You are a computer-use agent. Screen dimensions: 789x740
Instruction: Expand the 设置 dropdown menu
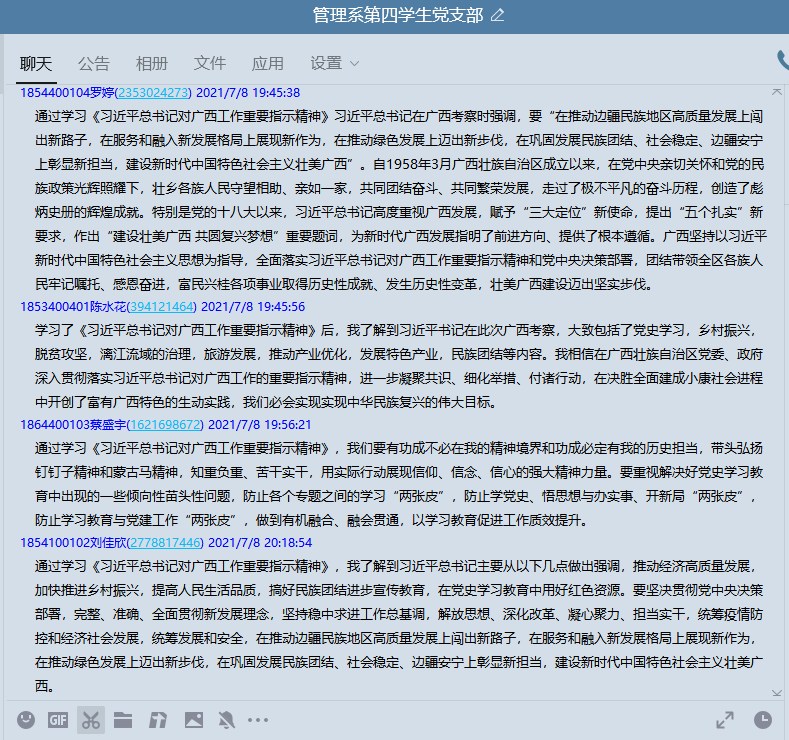334,63
